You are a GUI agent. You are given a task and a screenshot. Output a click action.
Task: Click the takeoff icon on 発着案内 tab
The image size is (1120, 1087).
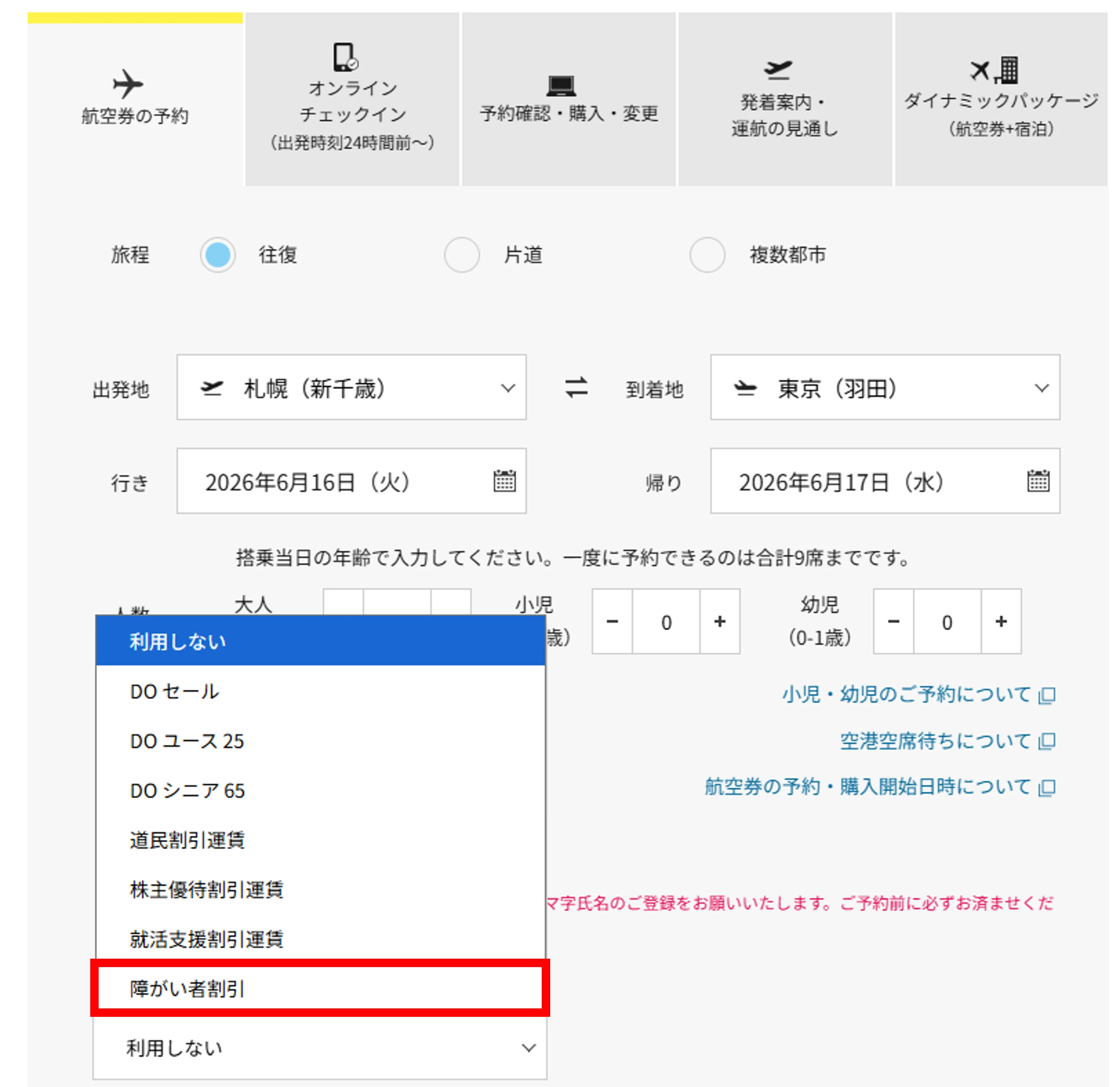pyautogui.click(x=778, y=70)
